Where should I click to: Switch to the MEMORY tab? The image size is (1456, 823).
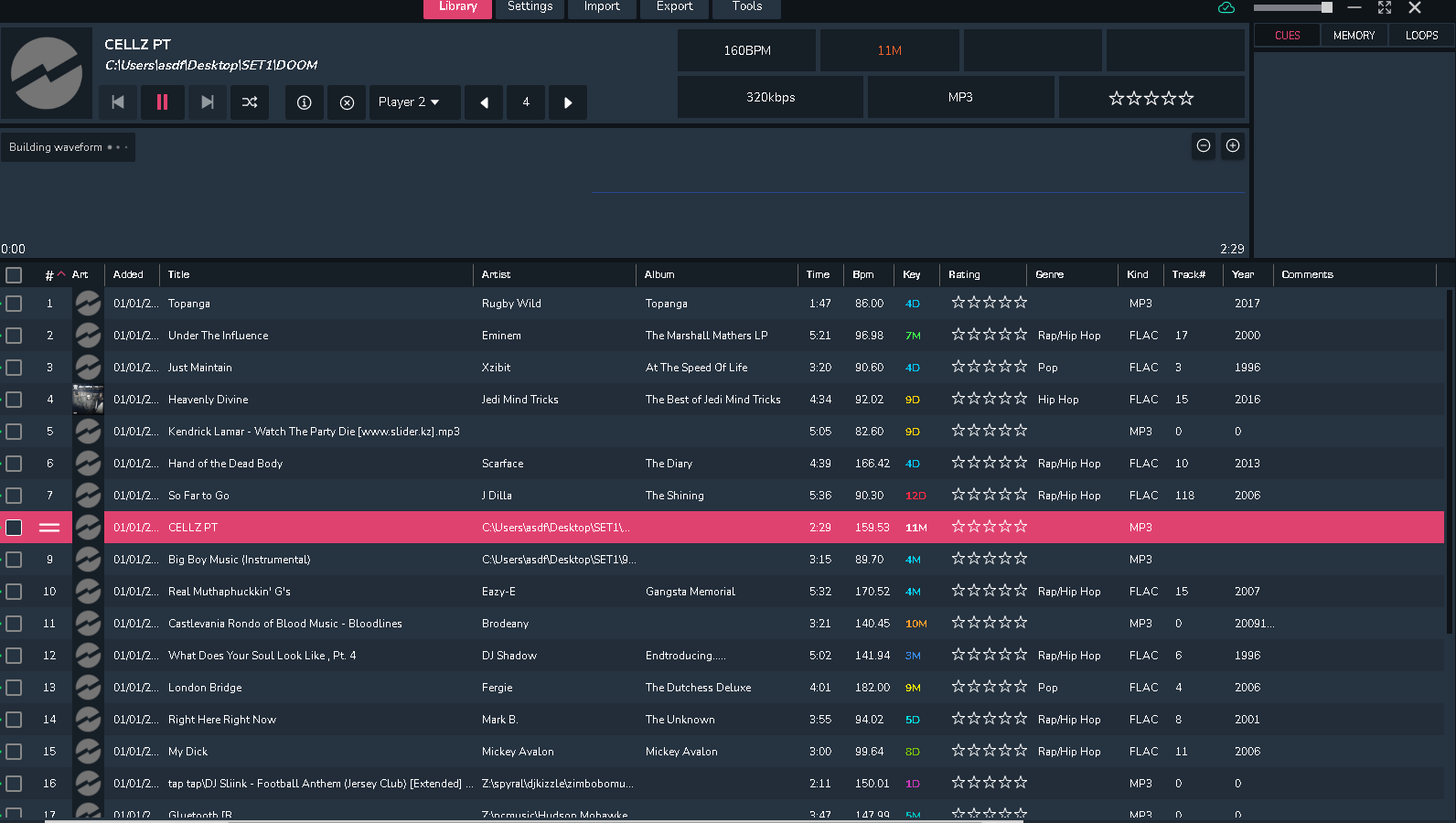tap(1354, 36)
